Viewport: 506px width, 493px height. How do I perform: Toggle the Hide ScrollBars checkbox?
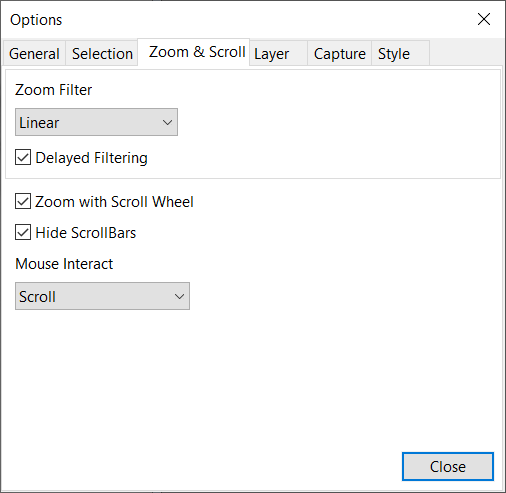[x=23, y=232]
